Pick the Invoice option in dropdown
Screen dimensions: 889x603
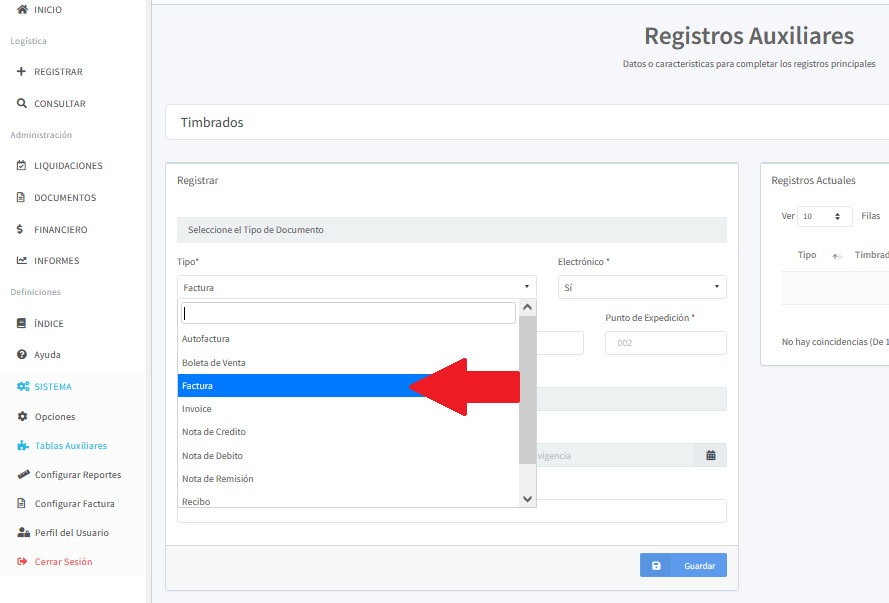(197, 409)
